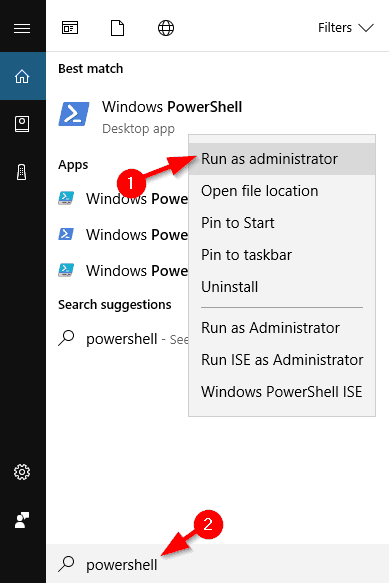Click the search box containing powershell

tap(218, 564)
